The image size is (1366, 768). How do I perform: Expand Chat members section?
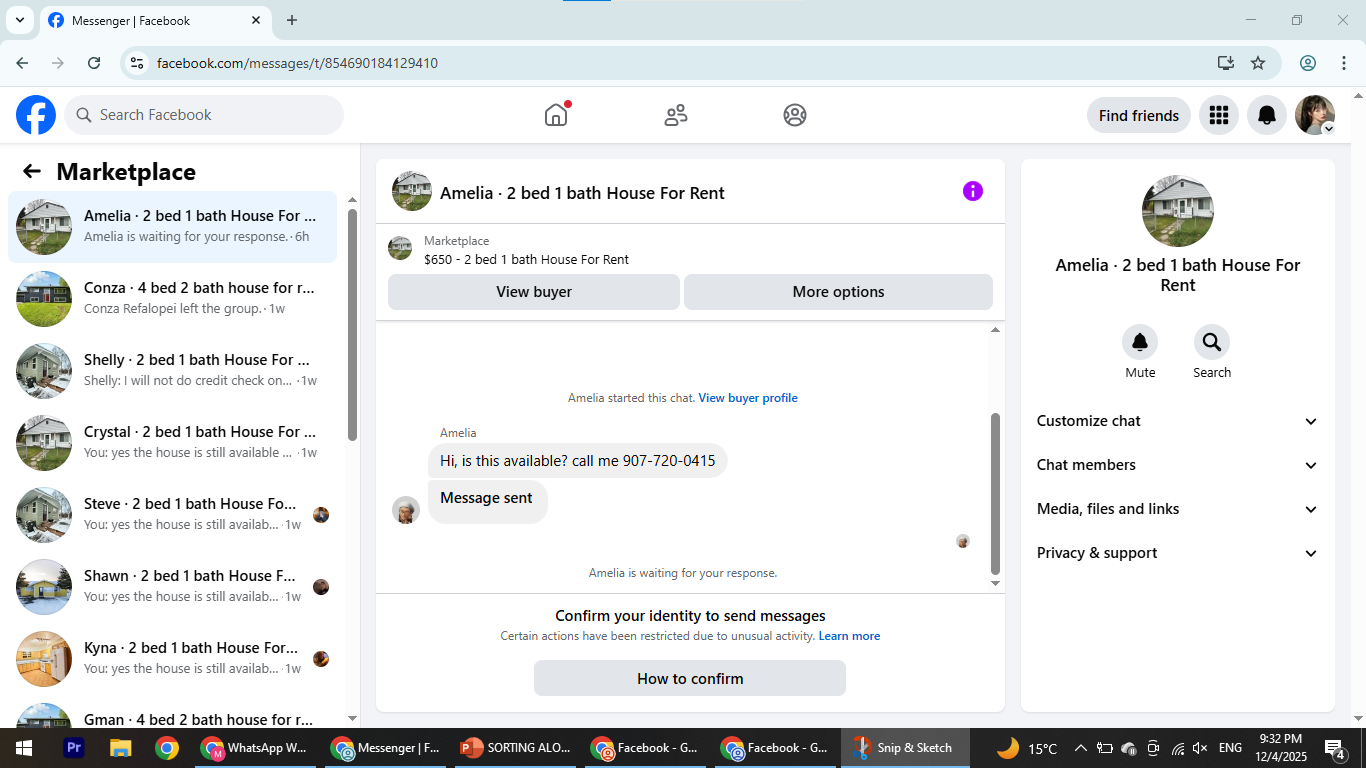(x=1178, y=465)
